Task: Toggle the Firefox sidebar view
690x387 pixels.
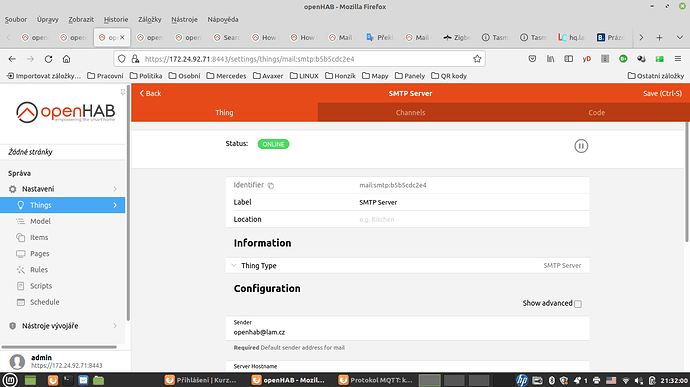Action: tap(569, 59)
